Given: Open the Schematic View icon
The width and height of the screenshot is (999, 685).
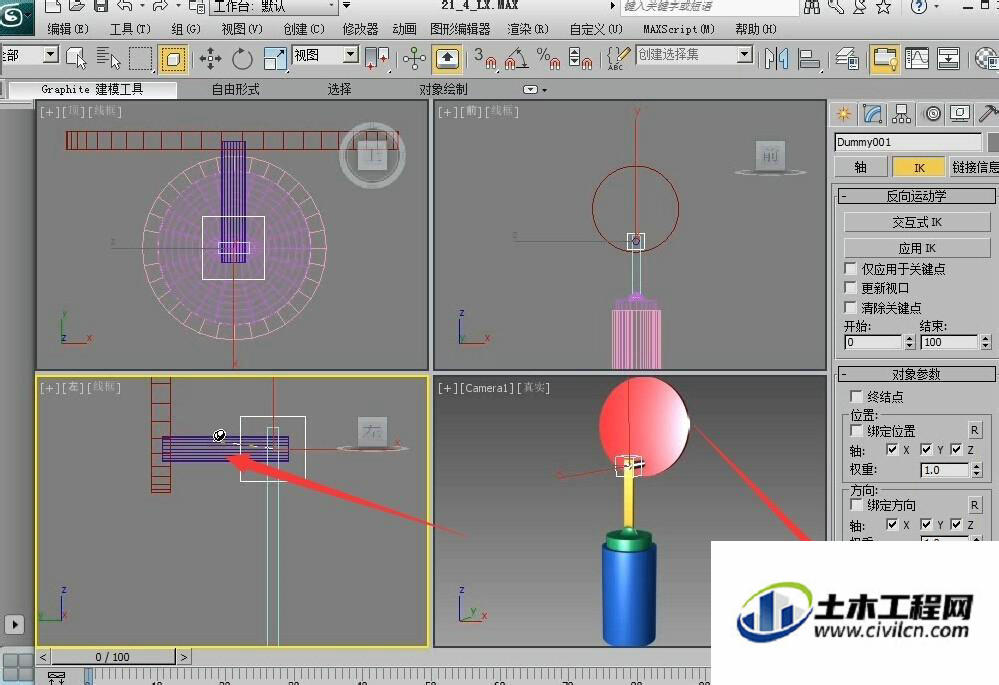Looking at the screenshot, I should coord(949,59).
